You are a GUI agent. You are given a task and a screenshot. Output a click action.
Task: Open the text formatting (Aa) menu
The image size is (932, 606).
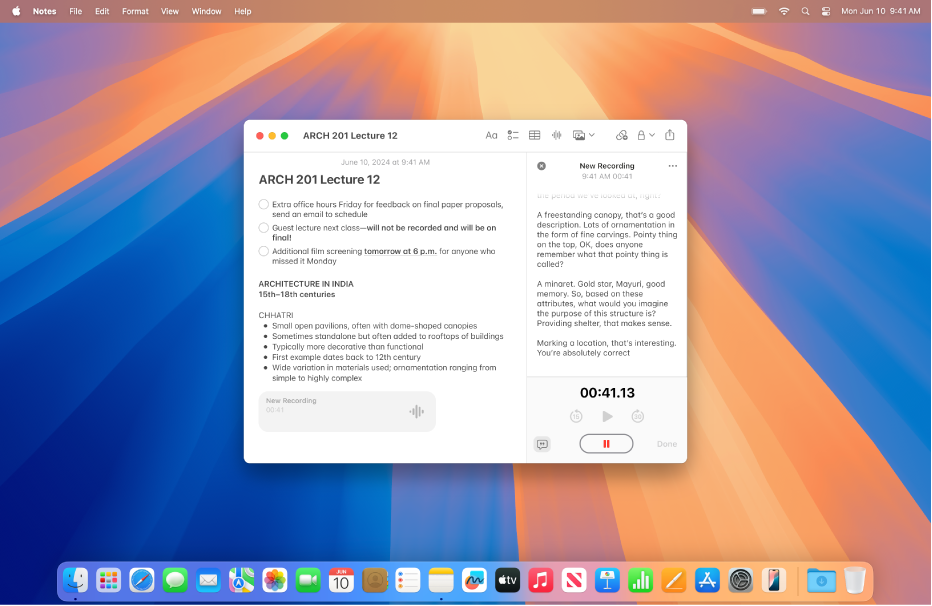[x=492, y=135]
